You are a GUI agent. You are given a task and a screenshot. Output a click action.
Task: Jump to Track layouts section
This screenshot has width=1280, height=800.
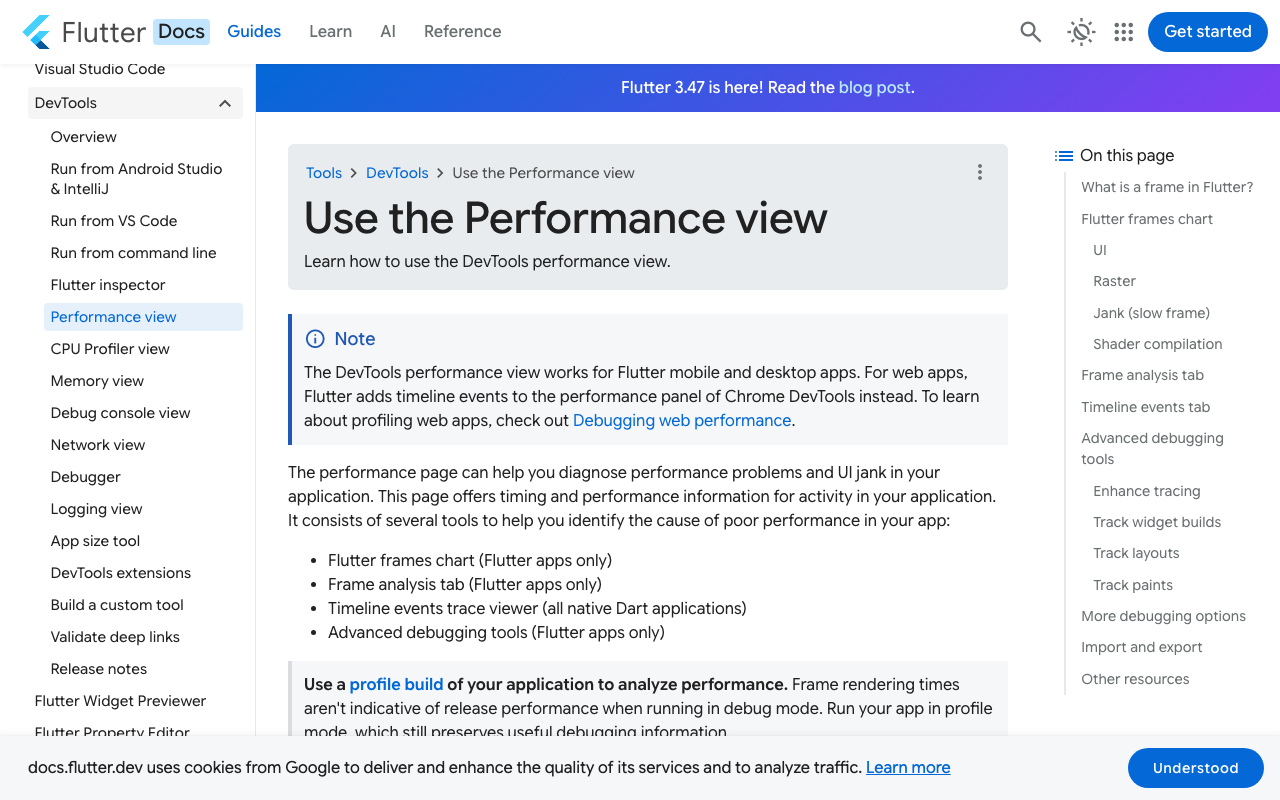1136,553
